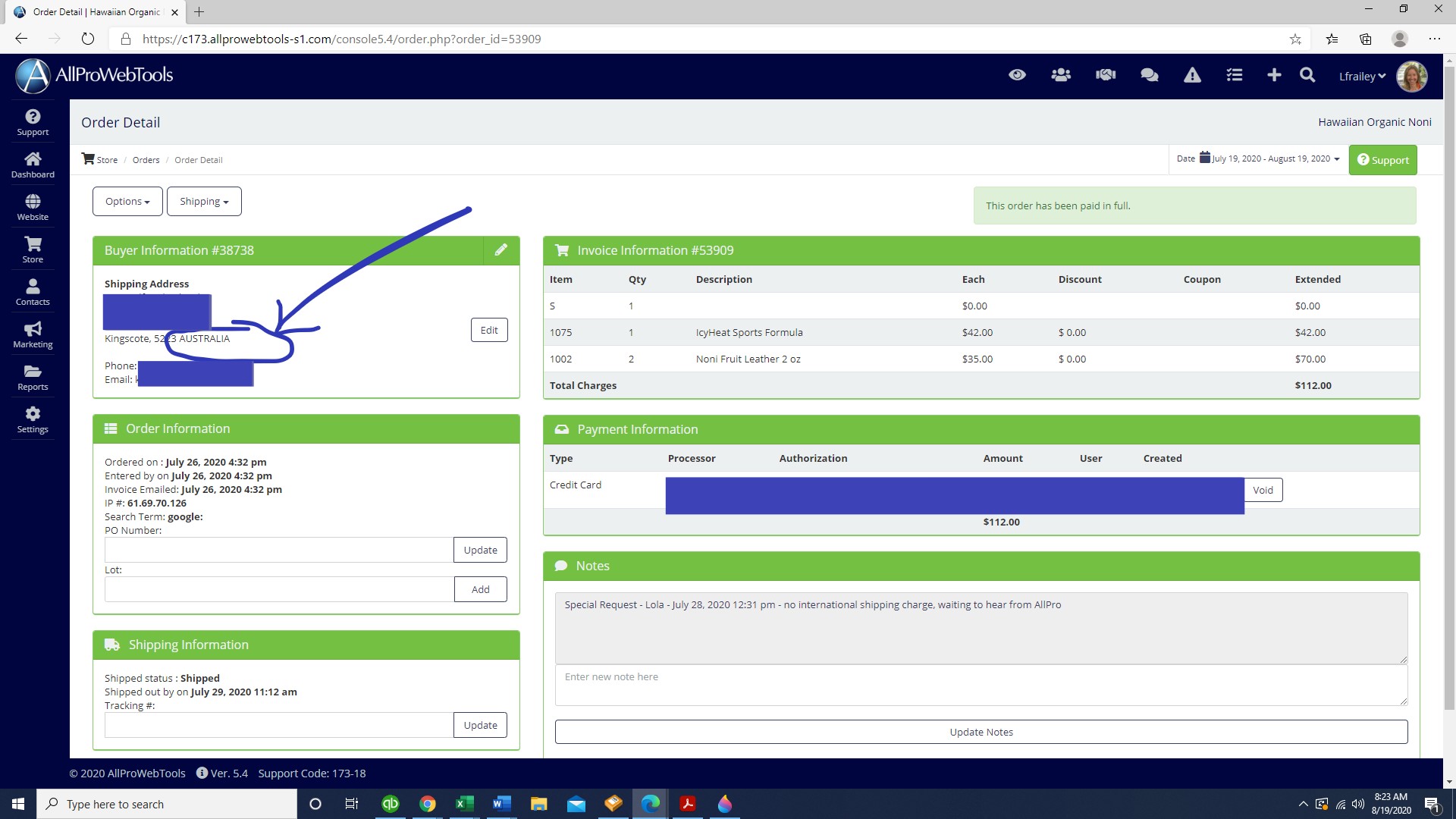Viewport: 1456px width, 819px height.
Task: Click Edit button for shipping address
Action: pyautogui.click(x=489, y=331)
